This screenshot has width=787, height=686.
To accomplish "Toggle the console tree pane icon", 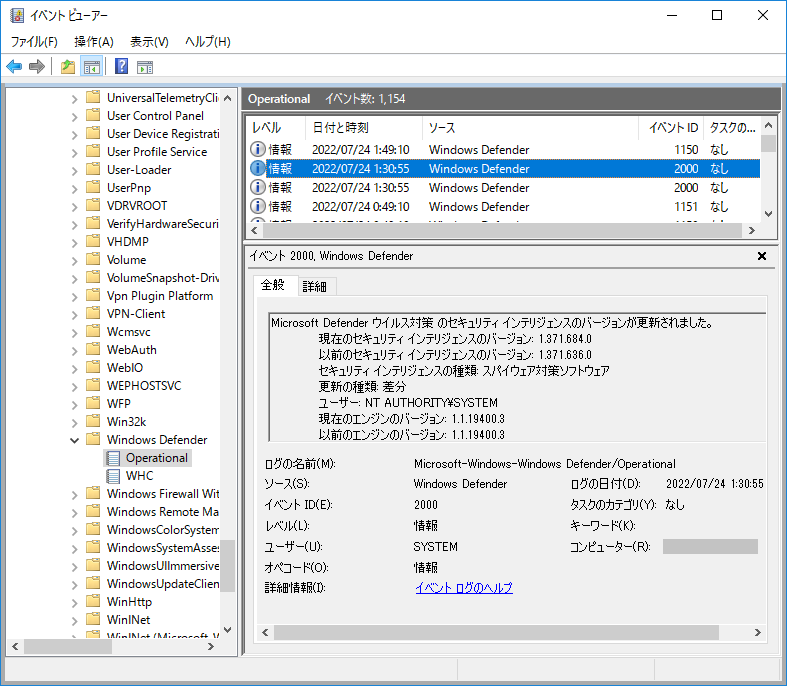I will tap(92, 66).
